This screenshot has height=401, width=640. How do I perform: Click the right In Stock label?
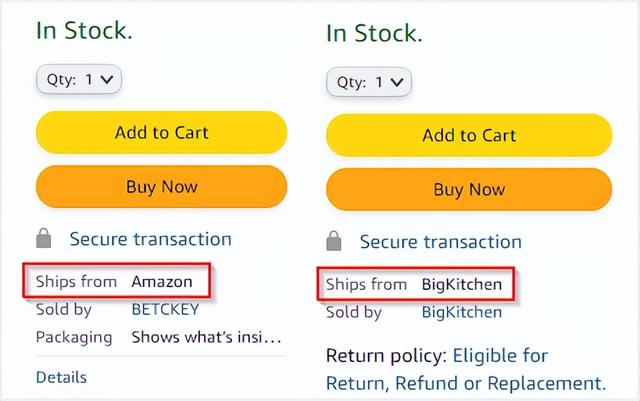click(x=374, y=33)
